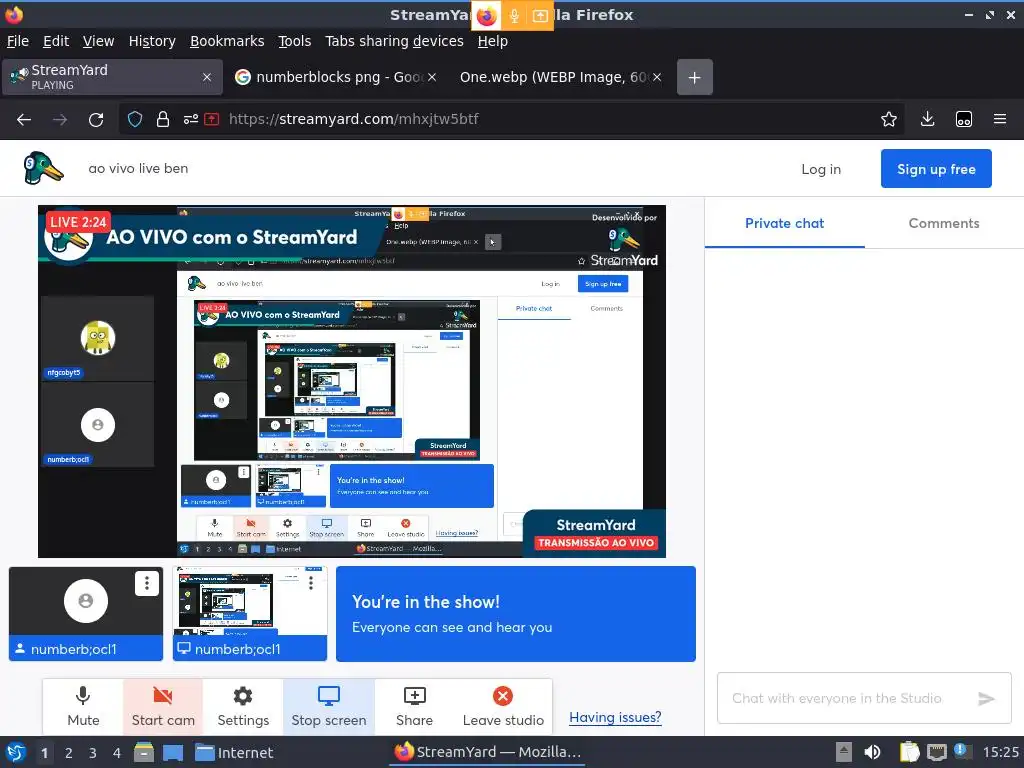Click the Sign up free button
Screen dimensions: 1024x768
[936, 169]
